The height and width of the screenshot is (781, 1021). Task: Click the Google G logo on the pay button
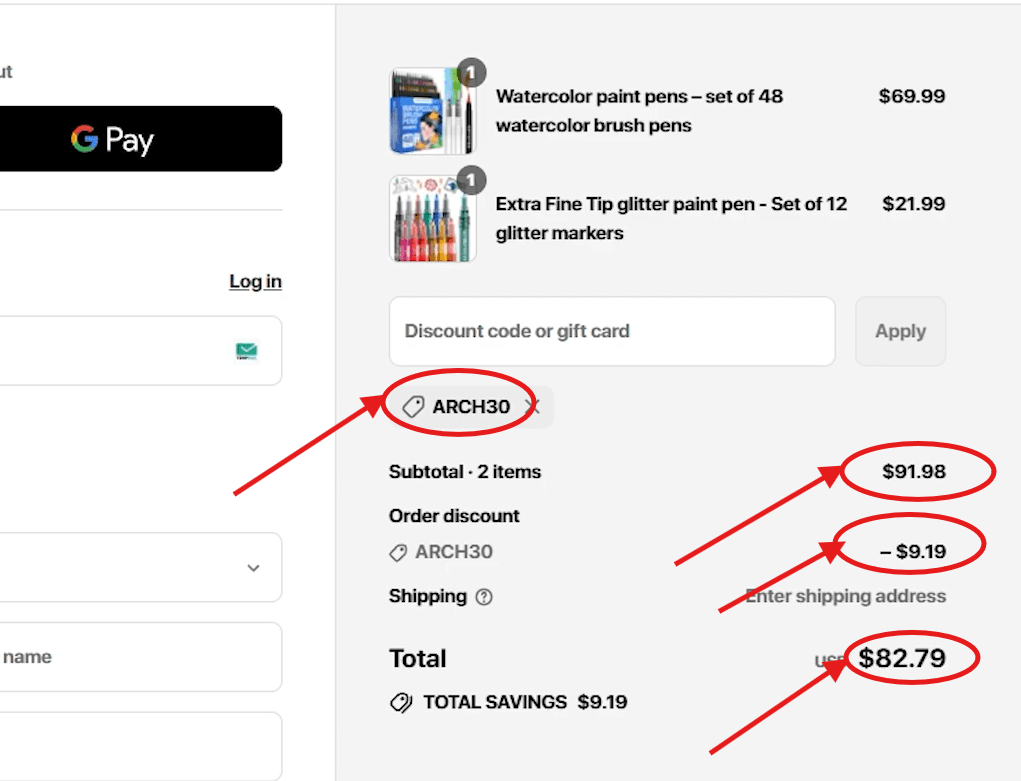tap(84, 139)
